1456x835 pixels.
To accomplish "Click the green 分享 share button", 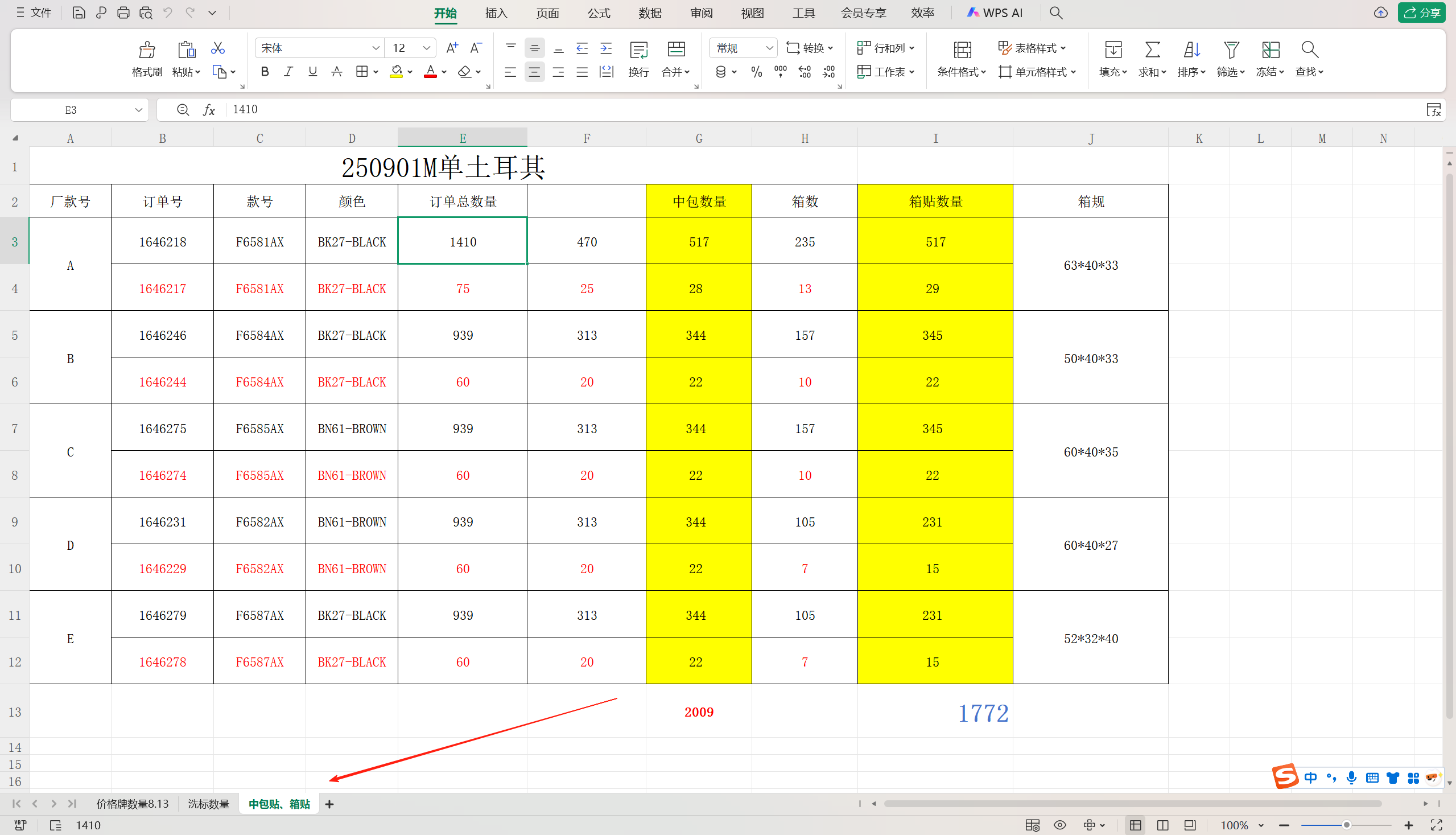I will tap(1423, 13).
